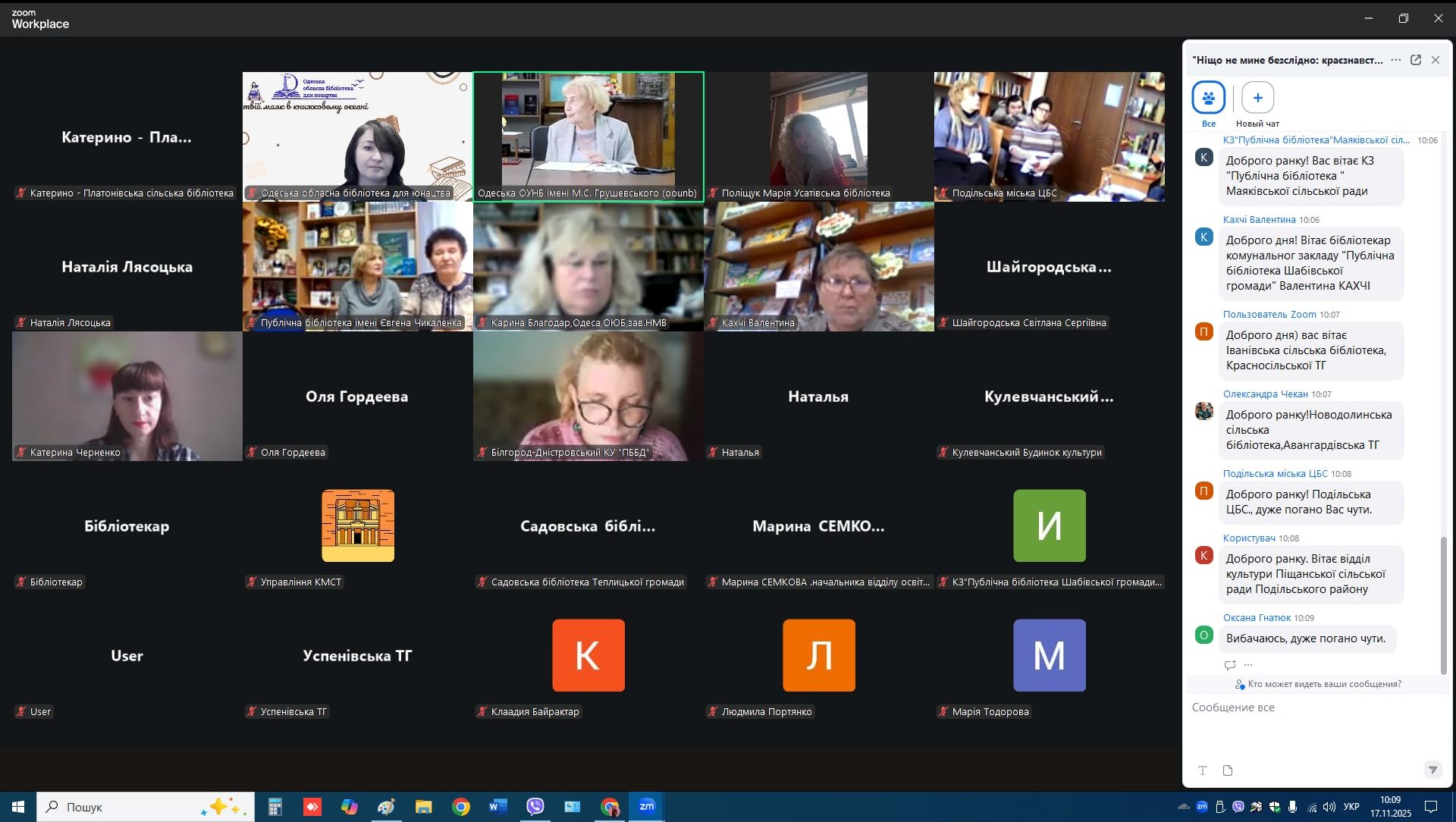Open more actions below Оксана Гнатюк message
Screen dimensions: 1456x822
(x=1248, y=665)
